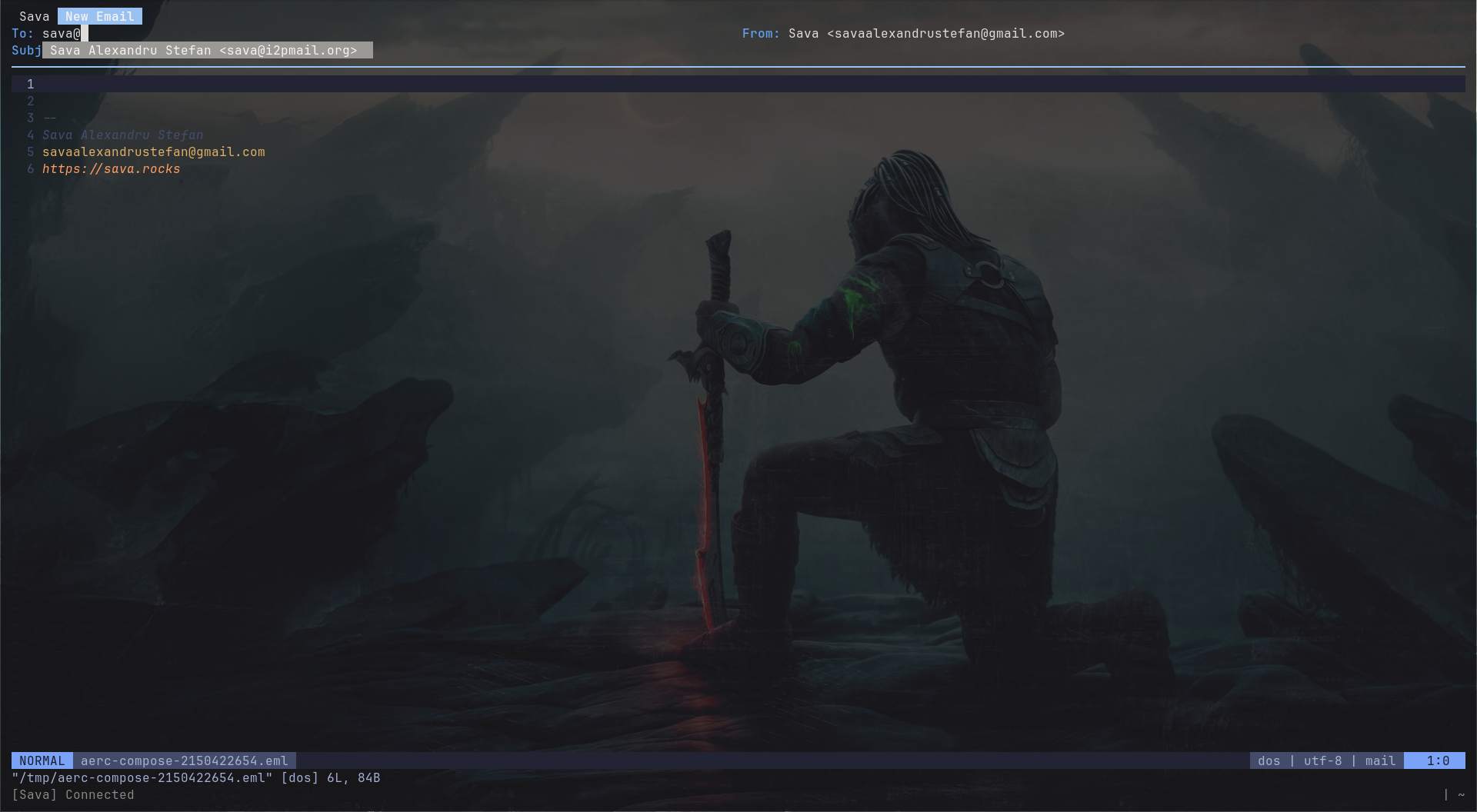This screenshot has width=1477, height=812.
Task: Click the Subj header label
Action: coord(26,50)
